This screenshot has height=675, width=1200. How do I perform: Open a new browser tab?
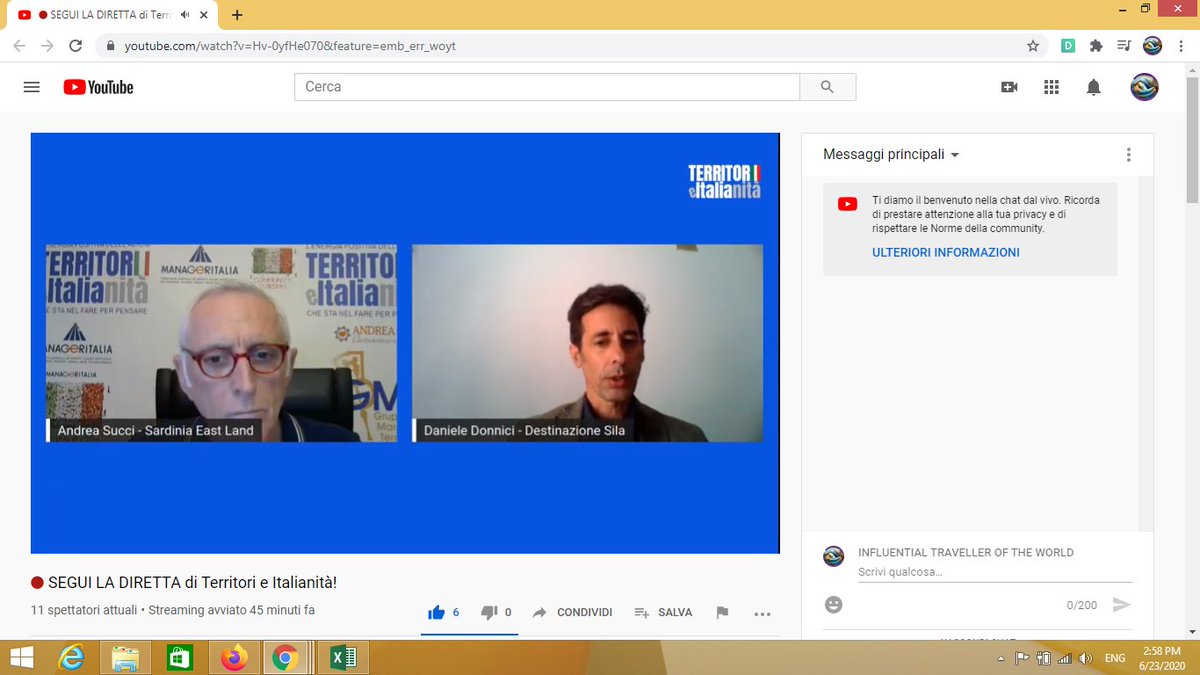[237, 15]
